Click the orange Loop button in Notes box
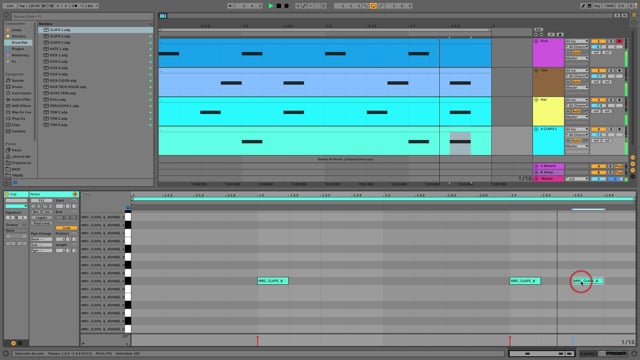The image size is (640, 360). pos(66,228)
